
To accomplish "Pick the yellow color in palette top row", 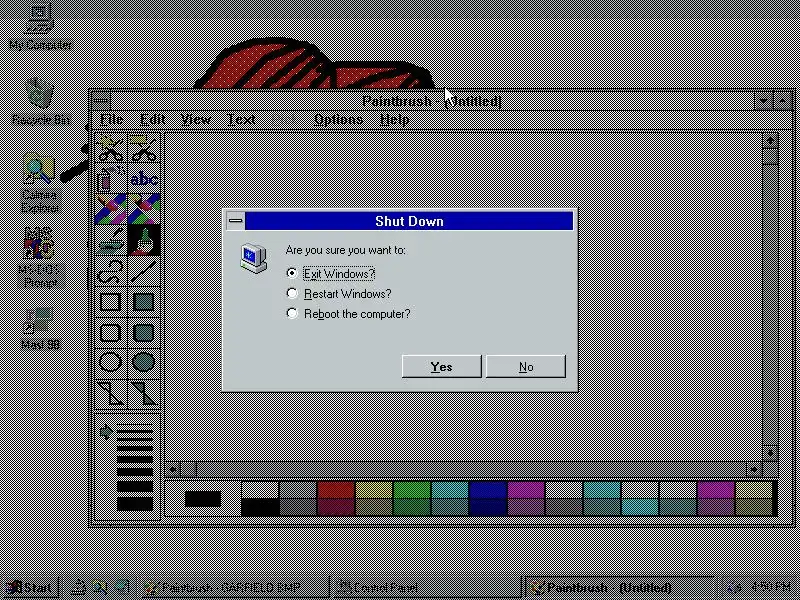I will tap(374, 490).
